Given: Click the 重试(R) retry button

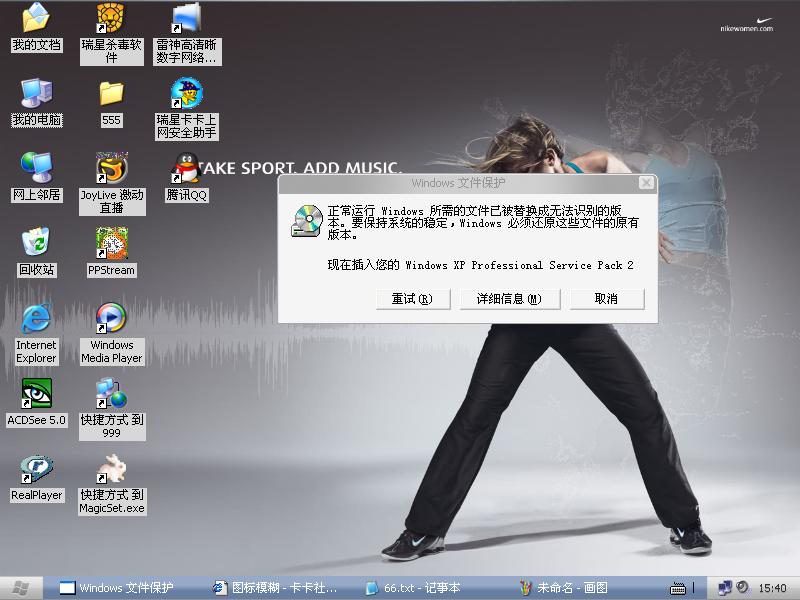Looking at the screenshot, I should 413,299.
